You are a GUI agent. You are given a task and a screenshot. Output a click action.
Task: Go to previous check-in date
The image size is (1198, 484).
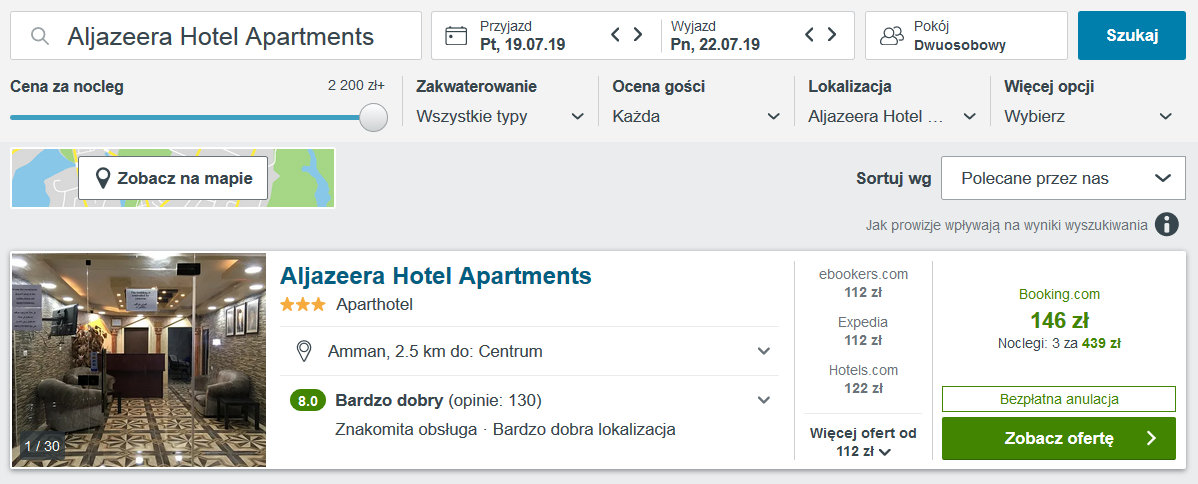click(x=617, y=35)
